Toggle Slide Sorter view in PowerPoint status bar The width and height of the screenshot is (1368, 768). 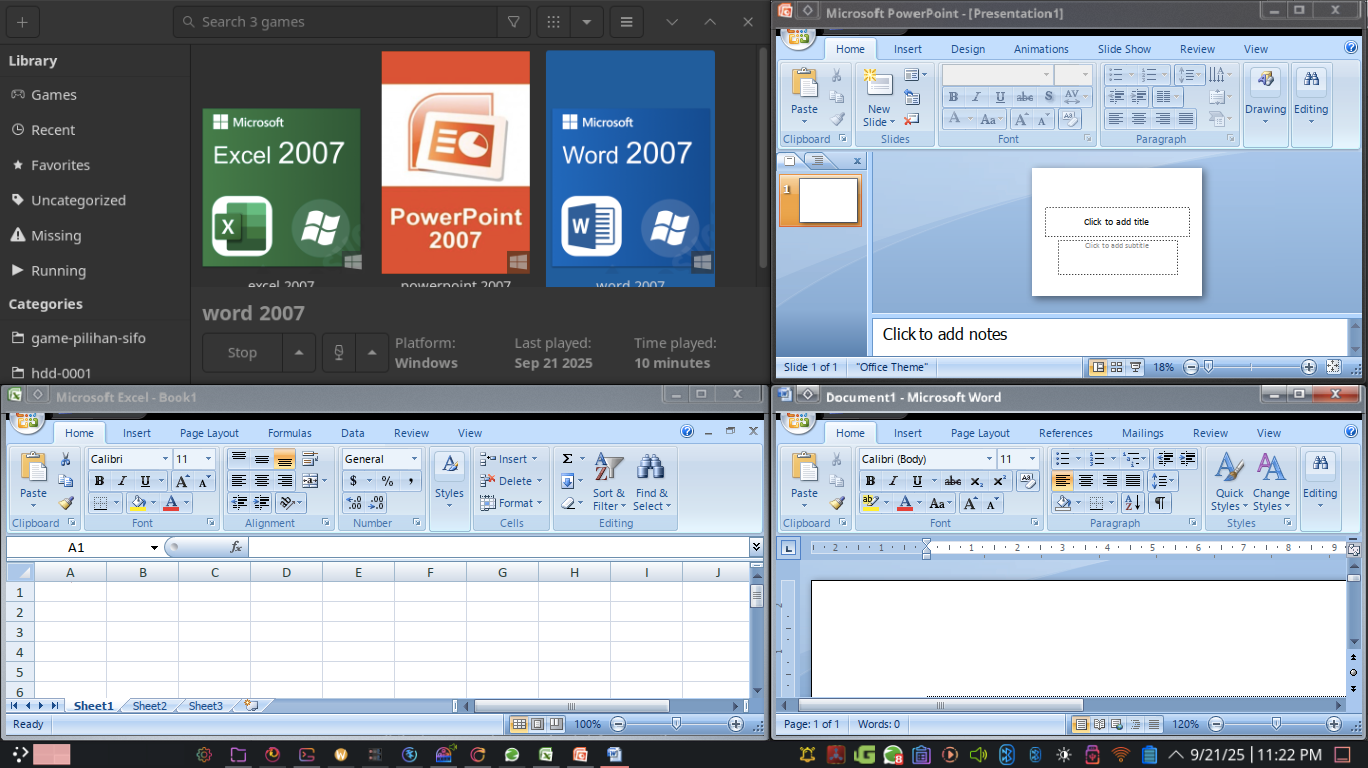[1117, 367]
